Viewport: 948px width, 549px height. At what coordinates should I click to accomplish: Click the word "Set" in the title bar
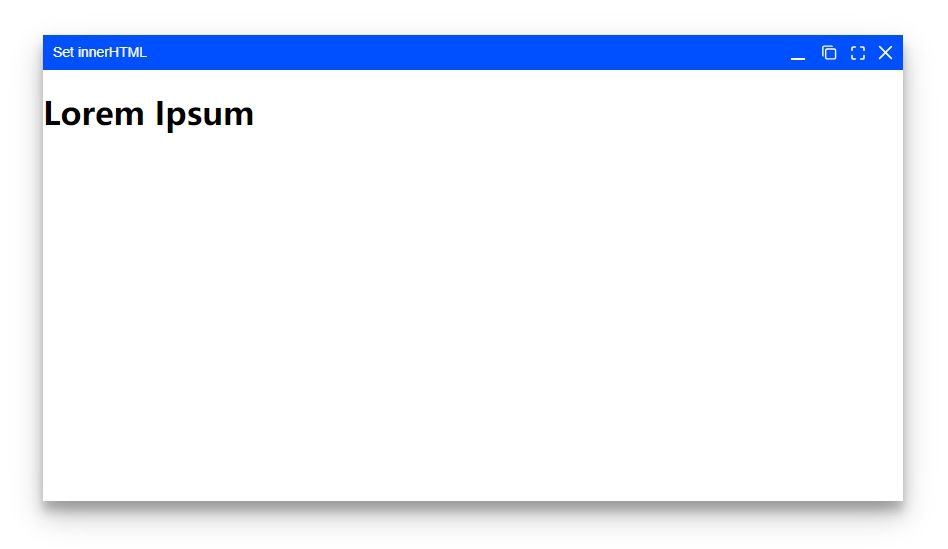[x=63, y=53]
